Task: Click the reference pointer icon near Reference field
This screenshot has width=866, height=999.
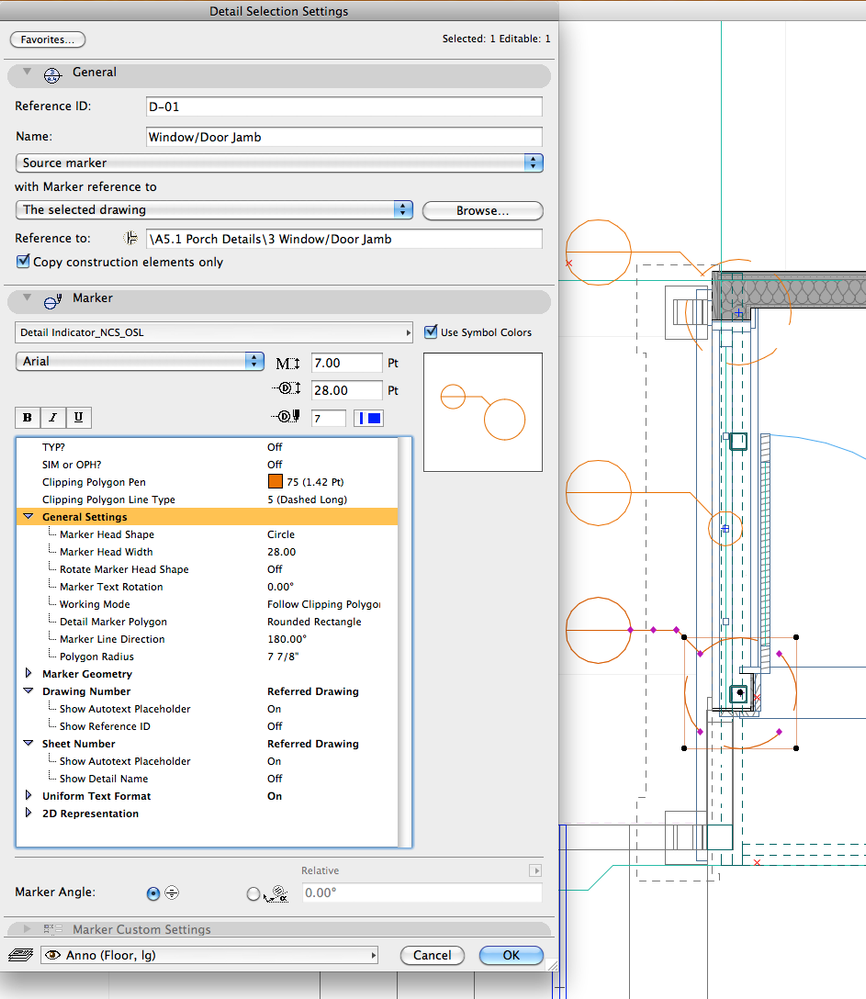Action: tap(130, 238)
